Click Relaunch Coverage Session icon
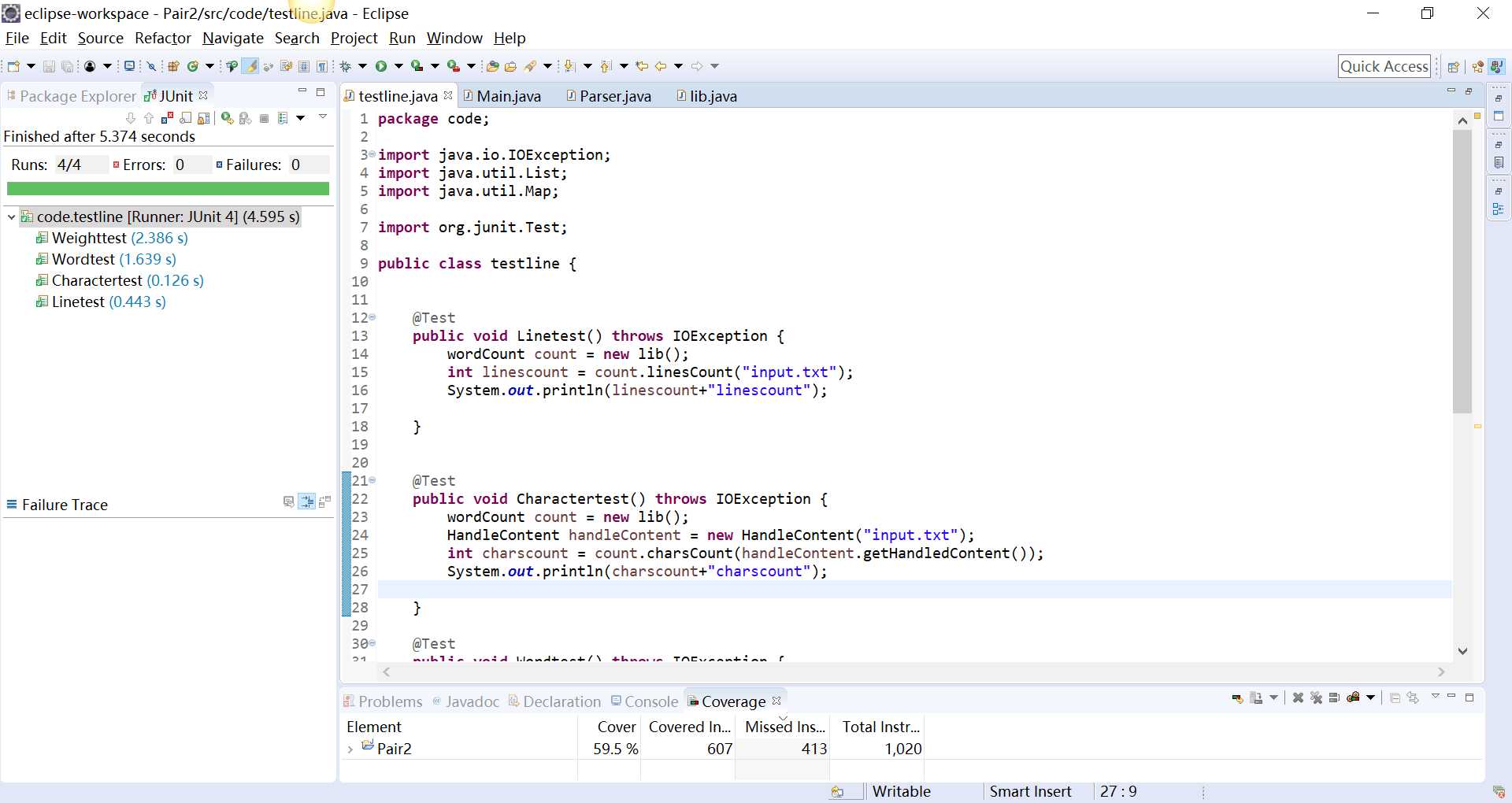Image resolution: width=1512 pixels, height=803 pixels. click(1238, 698)
